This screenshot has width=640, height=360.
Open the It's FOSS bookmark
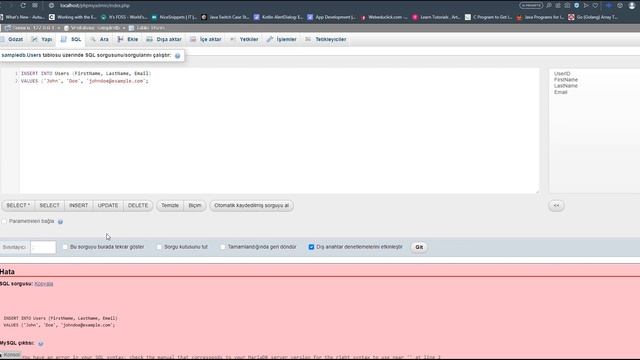(124, 17)
